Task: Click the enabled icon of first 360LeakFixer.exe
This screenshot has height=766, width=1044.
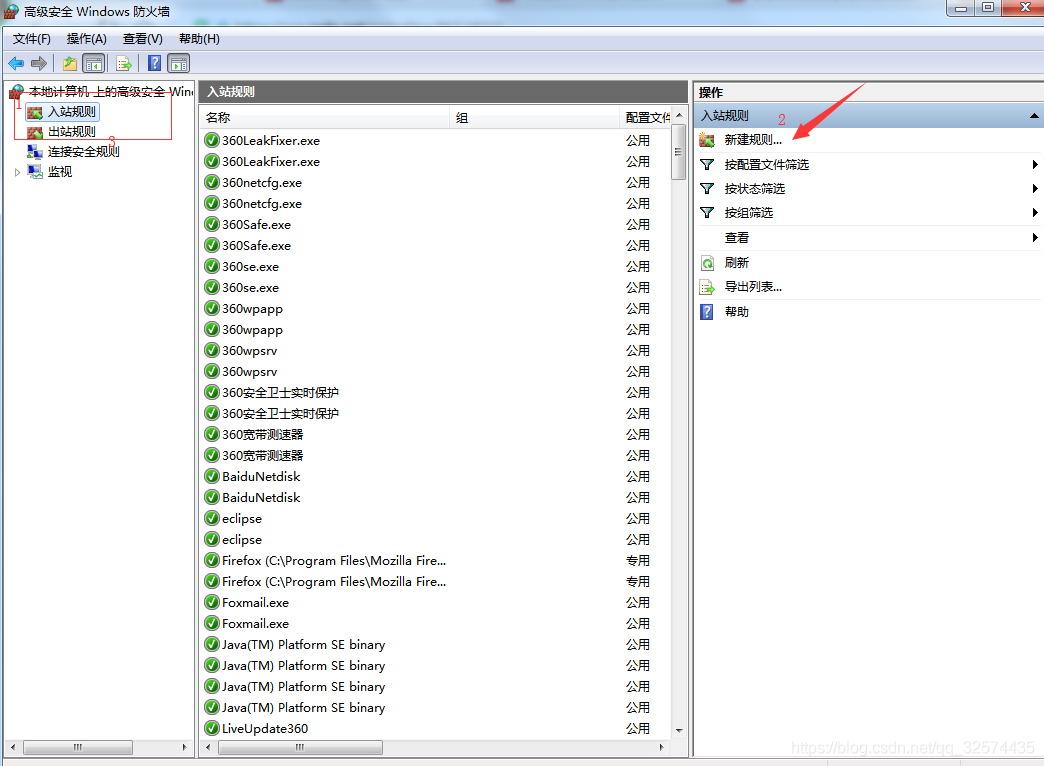Action: click(x=212, y=141)
